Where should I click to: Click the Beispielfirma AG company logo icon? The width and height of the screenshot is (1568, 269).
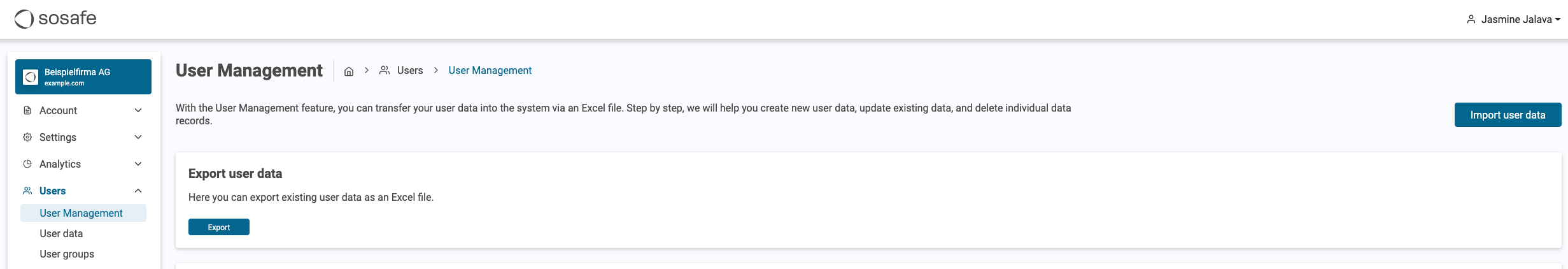31,77
